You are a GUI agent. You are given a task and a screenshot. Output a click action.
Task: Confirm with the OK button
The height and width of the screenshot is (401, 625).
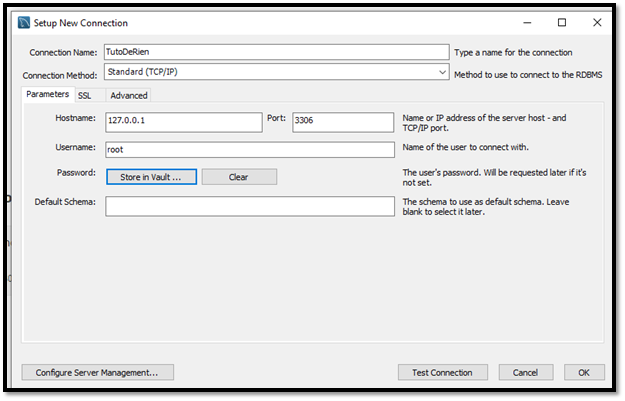pyautogui.click(x=584, y=372)
